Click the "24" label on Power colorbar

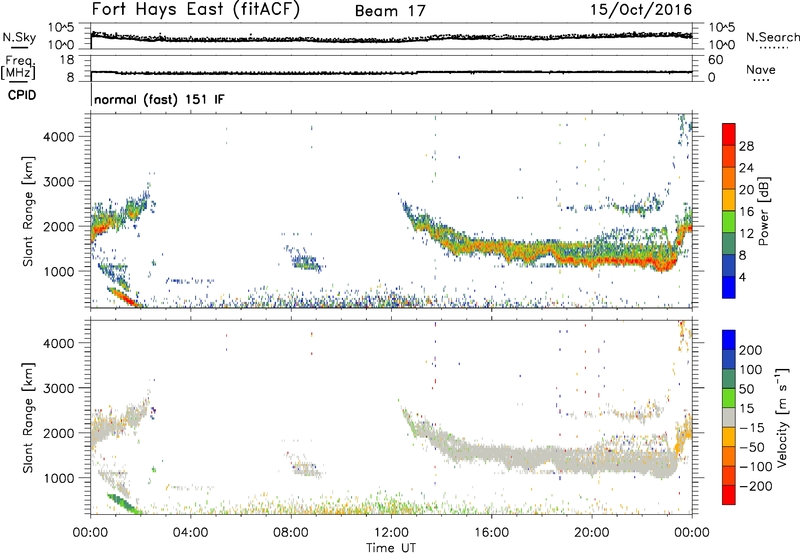tap(746, 168)
